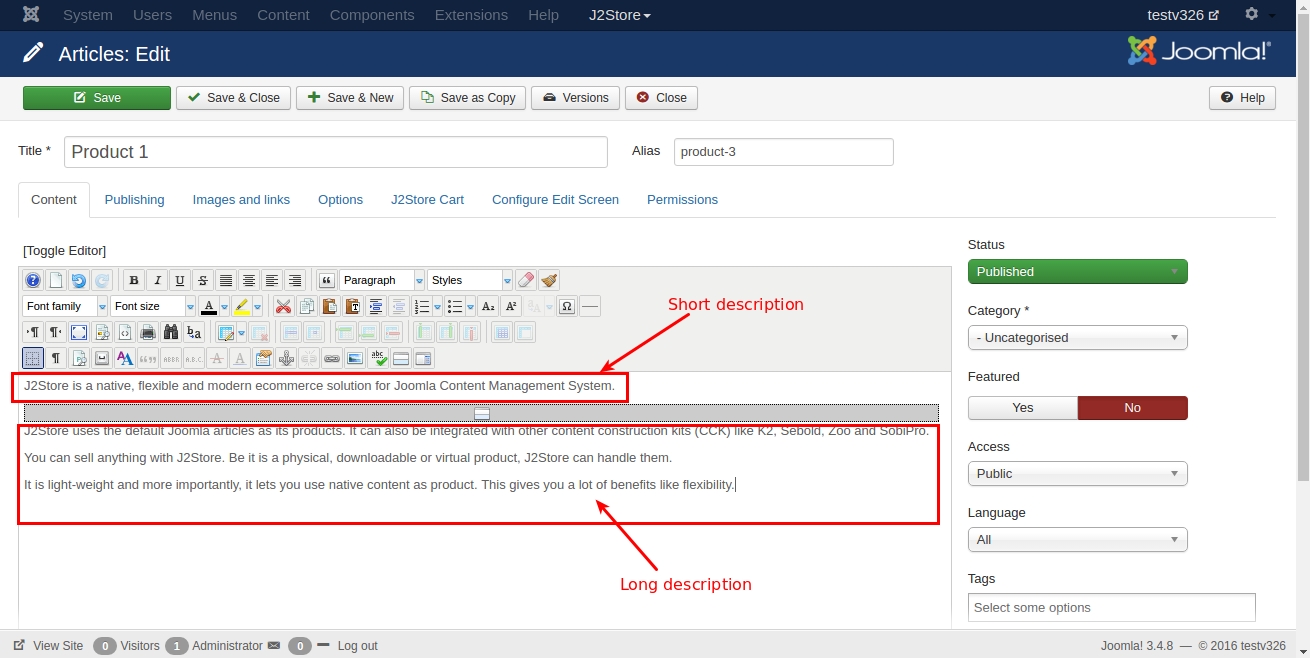1310x658 pixels.
Task: Open the Category dropdown
Action: (1077, 338)
